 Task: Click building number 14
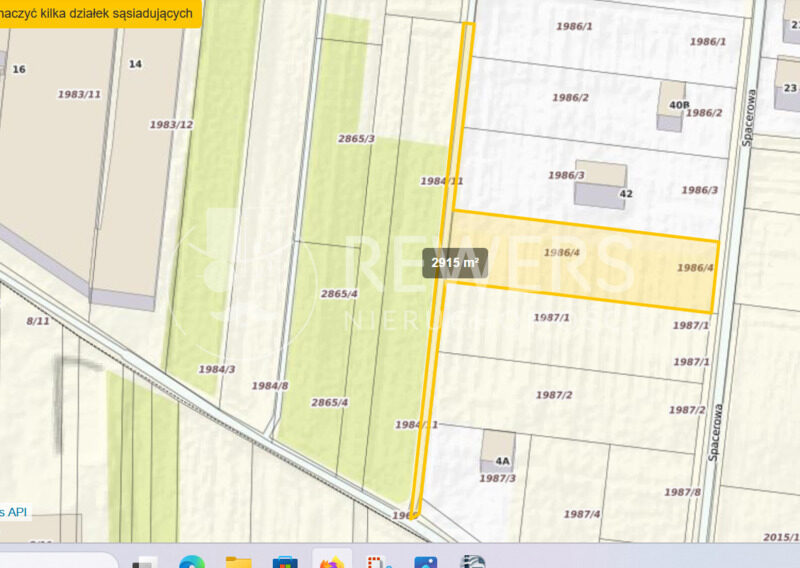click(x=135, y=64)
